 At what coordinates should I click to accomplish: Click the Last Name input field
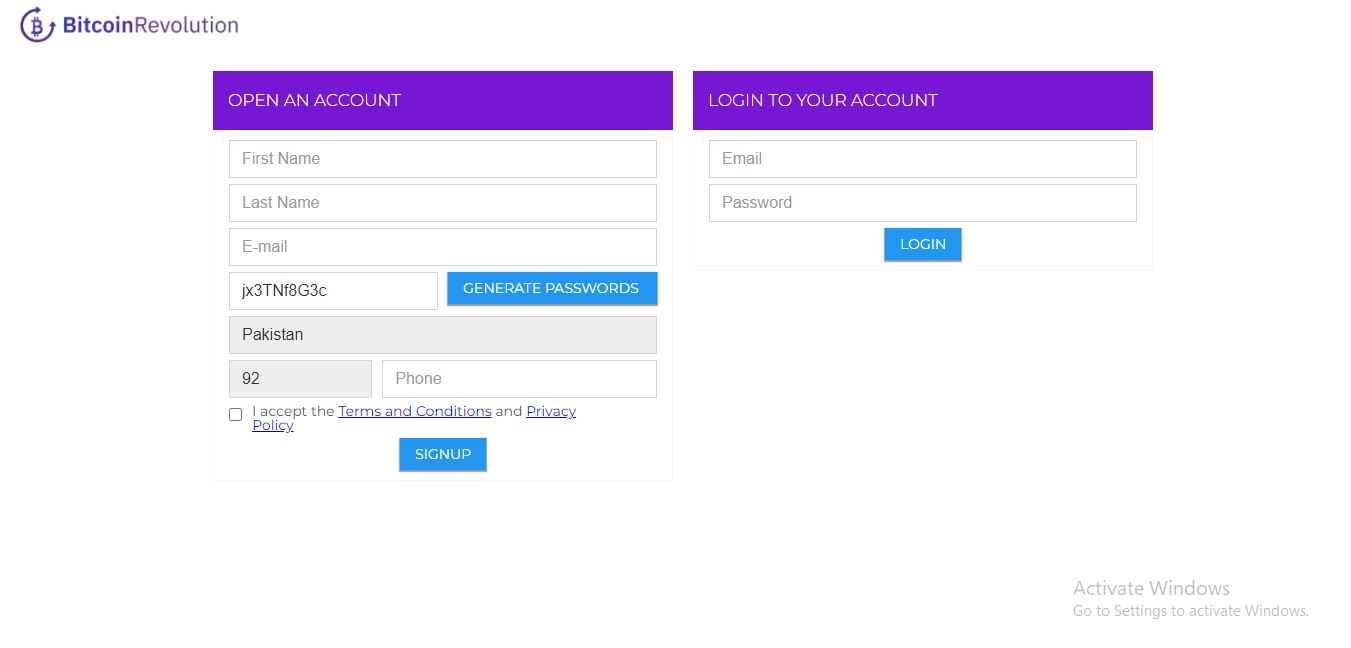tap(442, 202)
